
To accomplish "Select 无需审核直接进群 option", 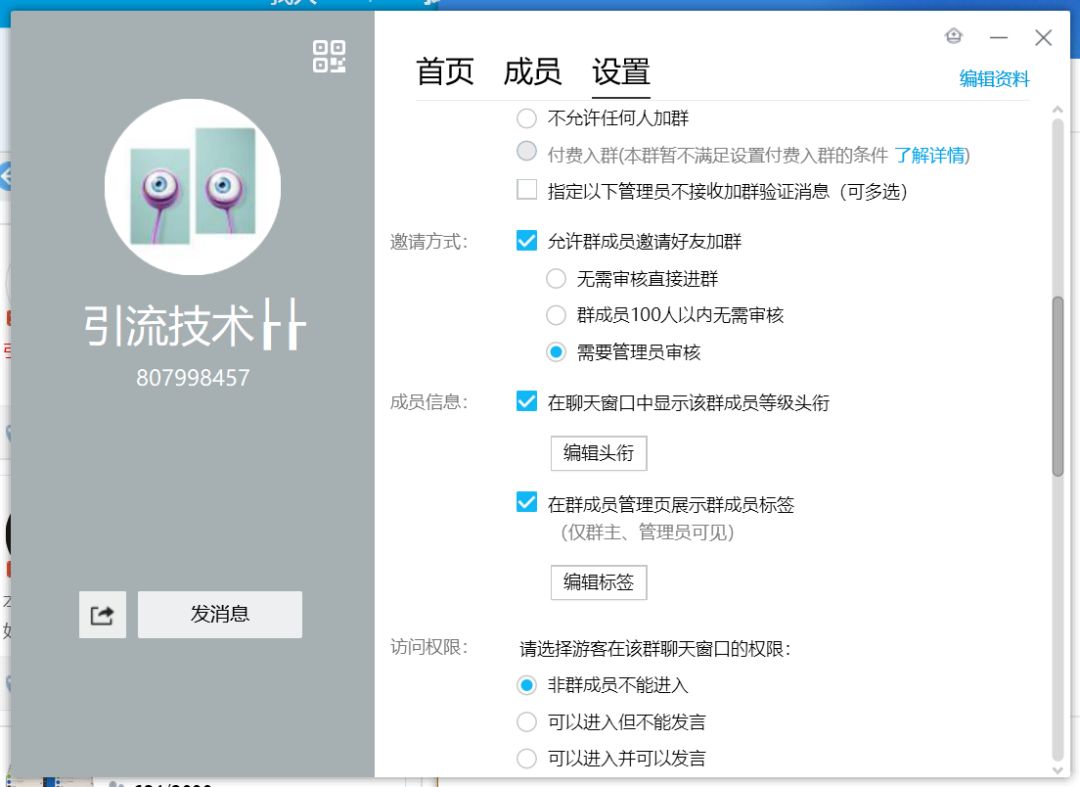I will click(x=556, y=279).
